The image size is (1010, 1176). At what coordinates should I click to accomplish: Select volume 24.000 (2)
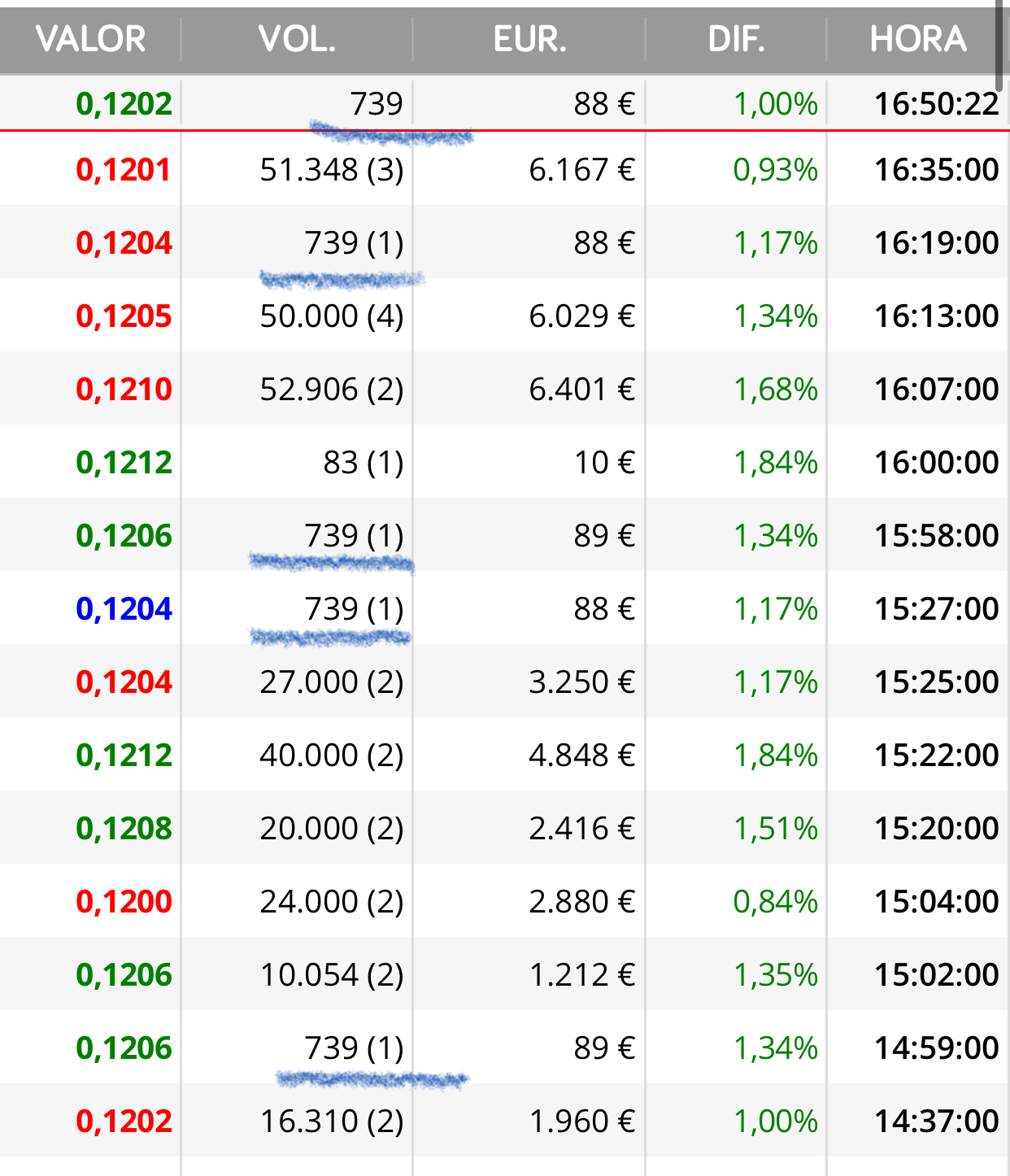click(332, 902)
